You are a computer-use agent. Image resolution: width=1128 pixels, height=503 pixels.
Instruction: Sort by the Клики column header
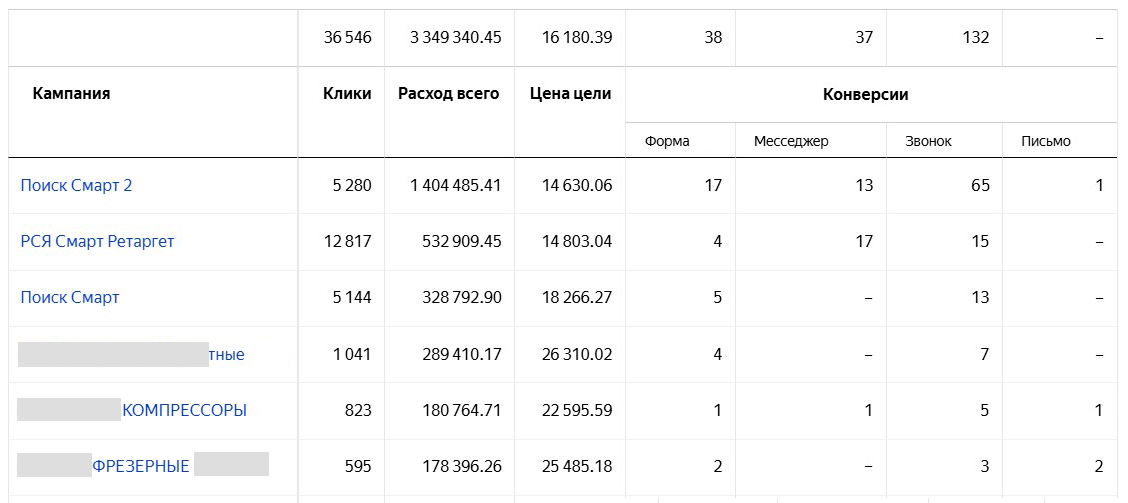(x=347, y=94)
